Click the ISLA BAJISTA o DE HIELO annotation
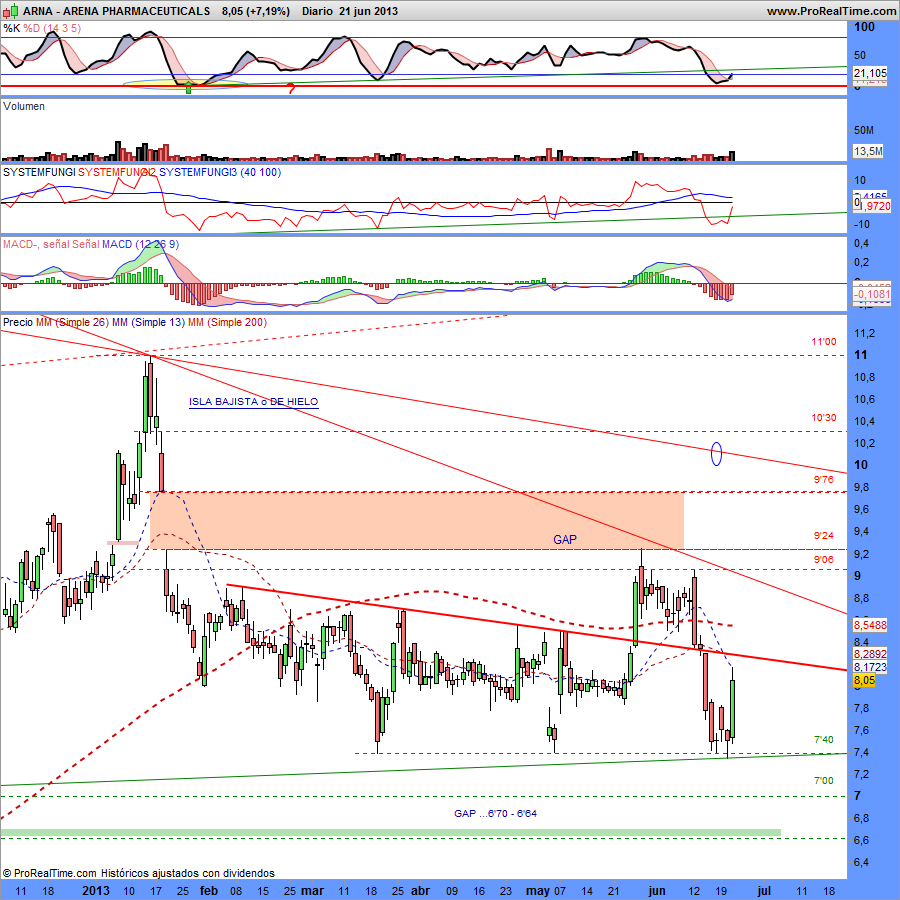 tap(254, 402)
